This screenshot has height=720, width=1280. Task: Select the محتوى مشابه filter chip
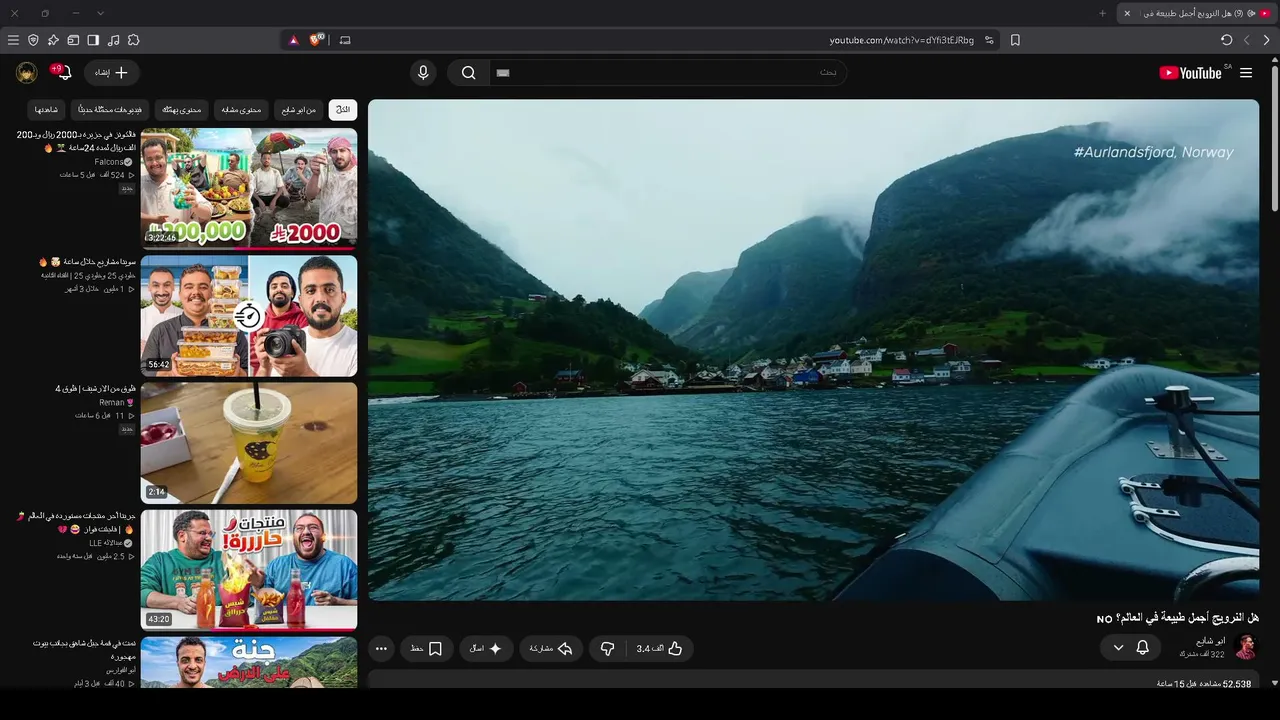pyautogui.click(x=241, y=109)
